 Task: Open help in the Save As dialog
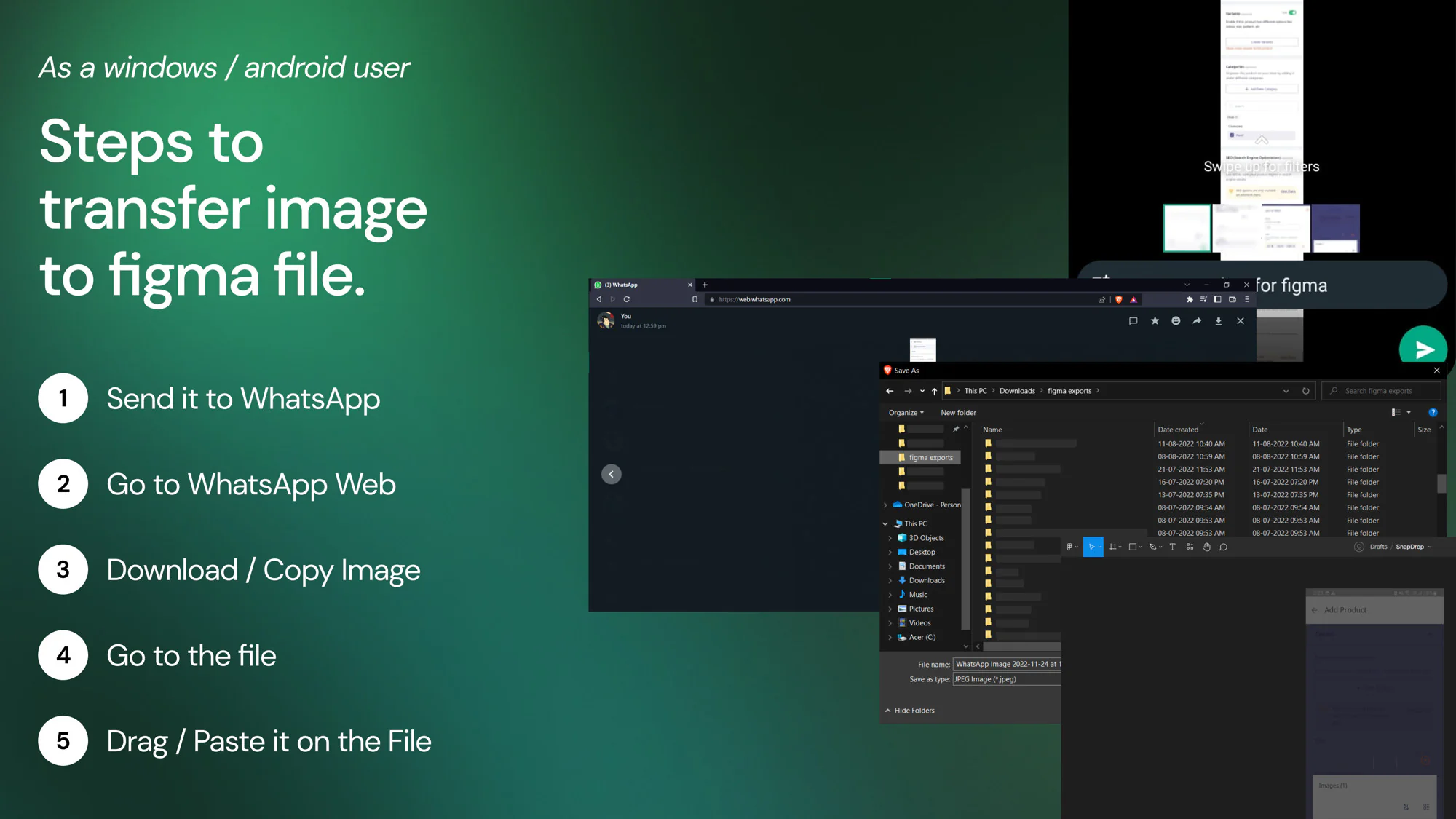coord(1433,412)
